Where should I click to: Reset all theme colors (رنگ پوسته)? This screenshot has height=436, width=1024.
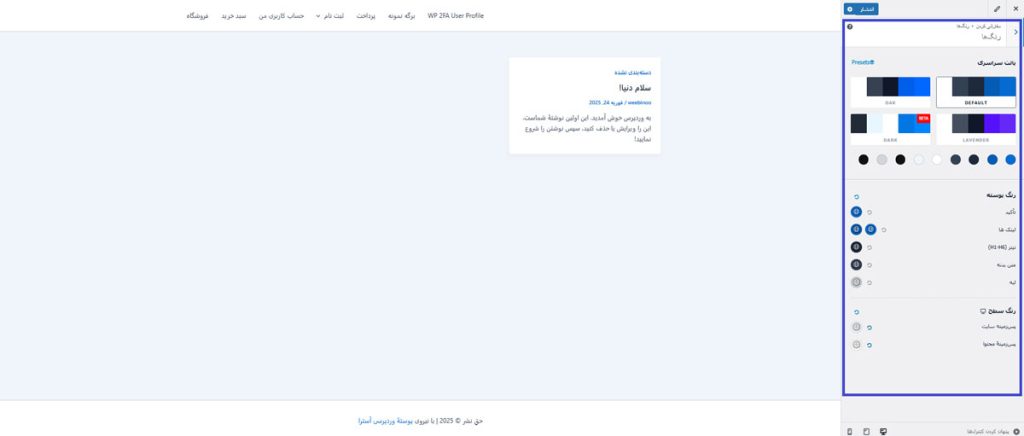[x=856, y=196]
